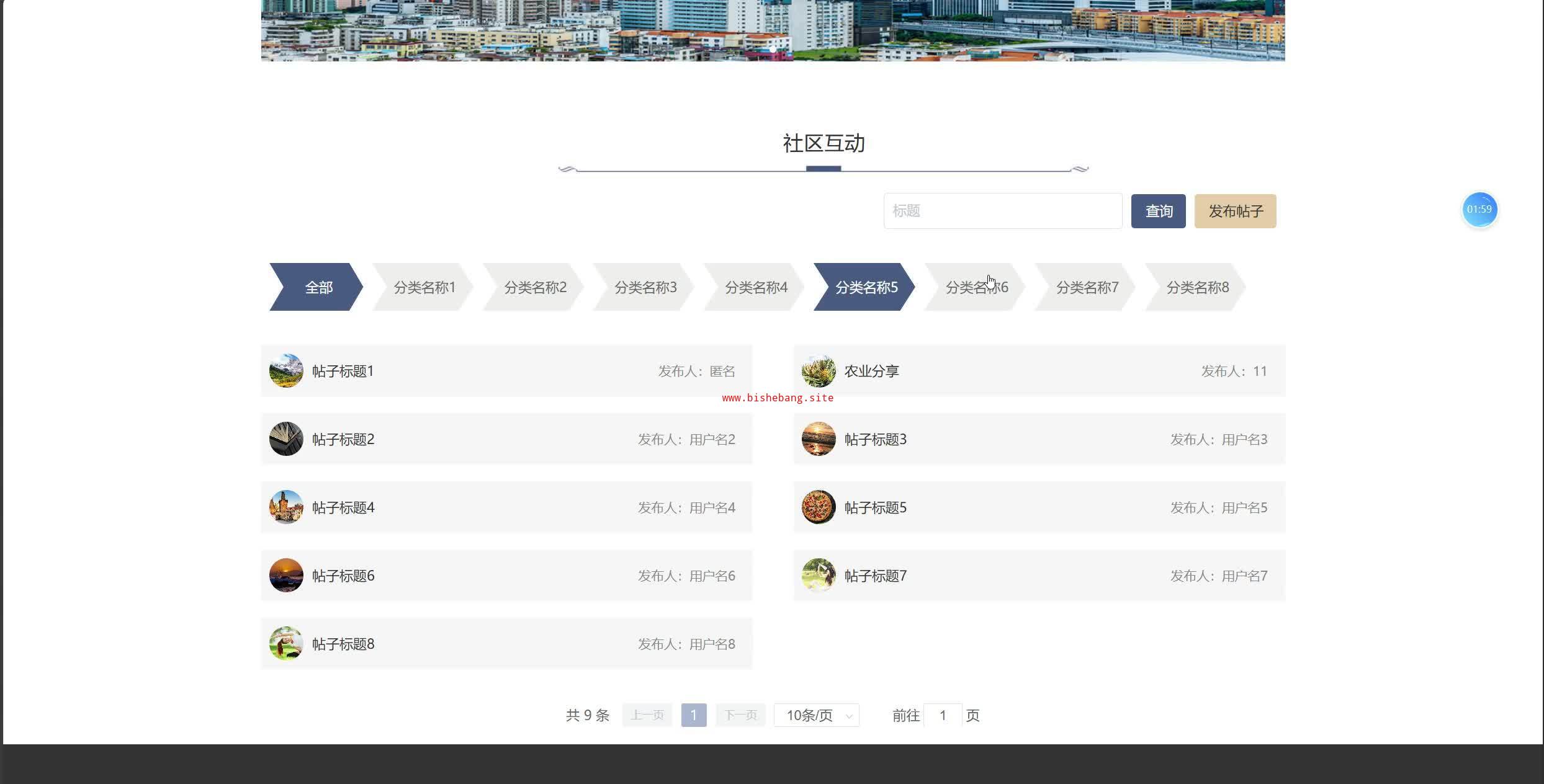Click plant avatar beside 农业分享 post

[x=819, y=371]
